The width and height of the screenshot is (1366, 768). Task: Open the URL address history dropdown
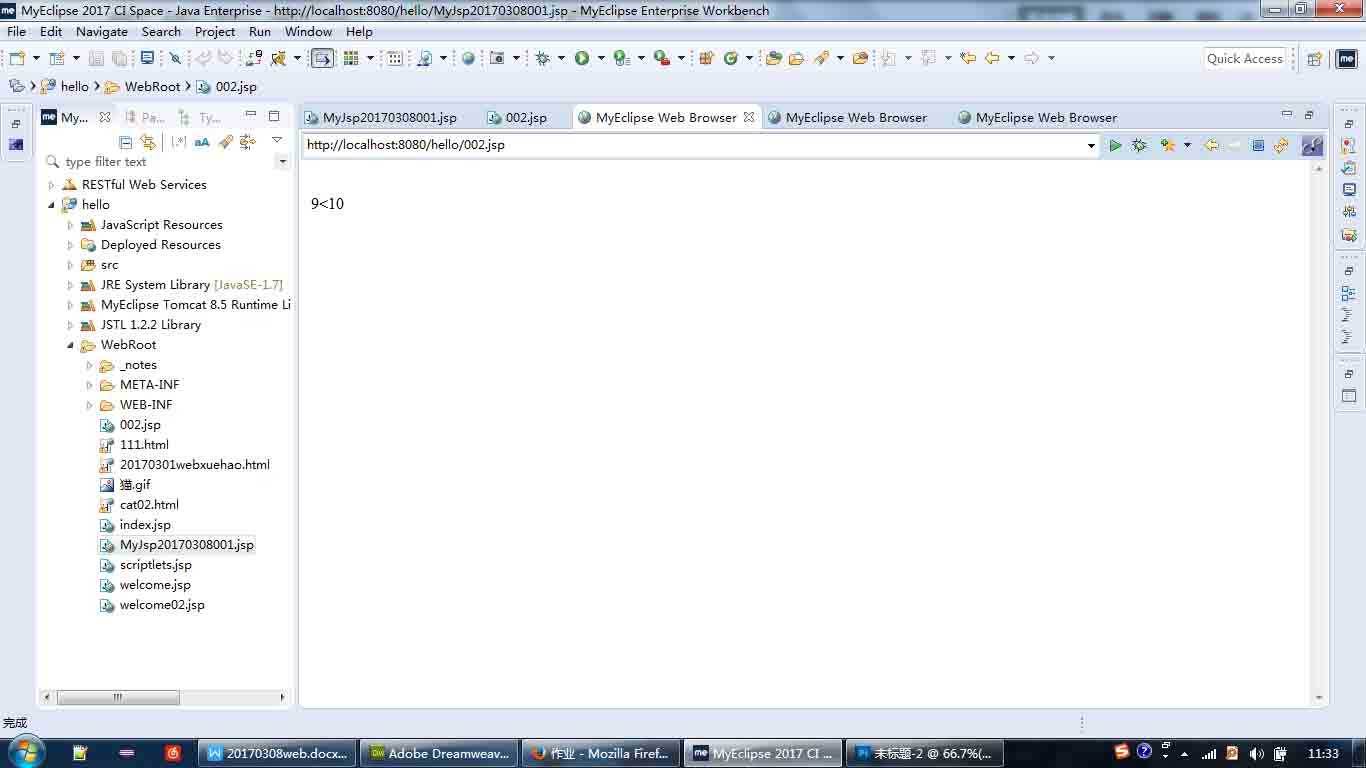point(1091,146)
